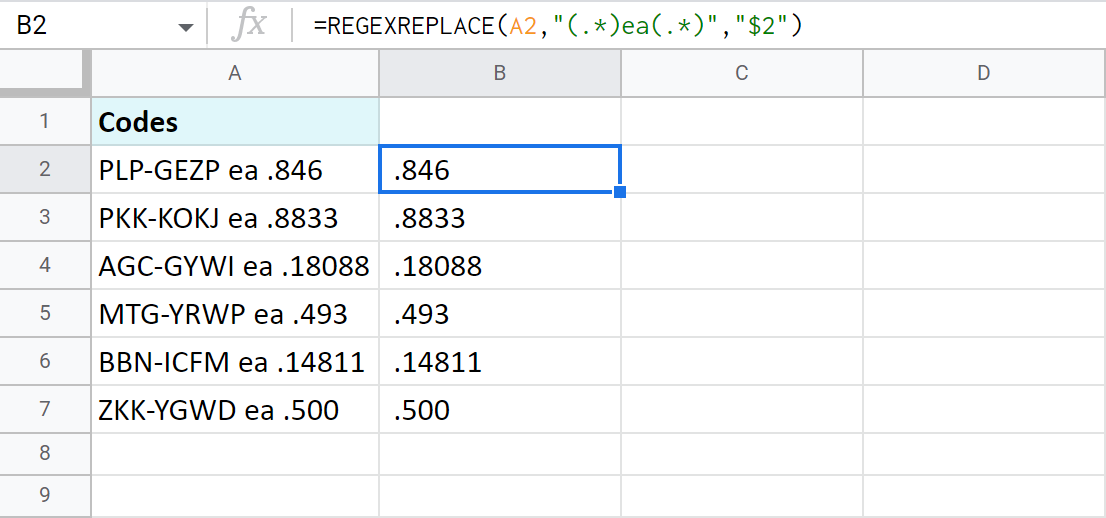Click the REGEXREPLACE formula bar text
This screenshot has width=1106, height=518.
558,27
